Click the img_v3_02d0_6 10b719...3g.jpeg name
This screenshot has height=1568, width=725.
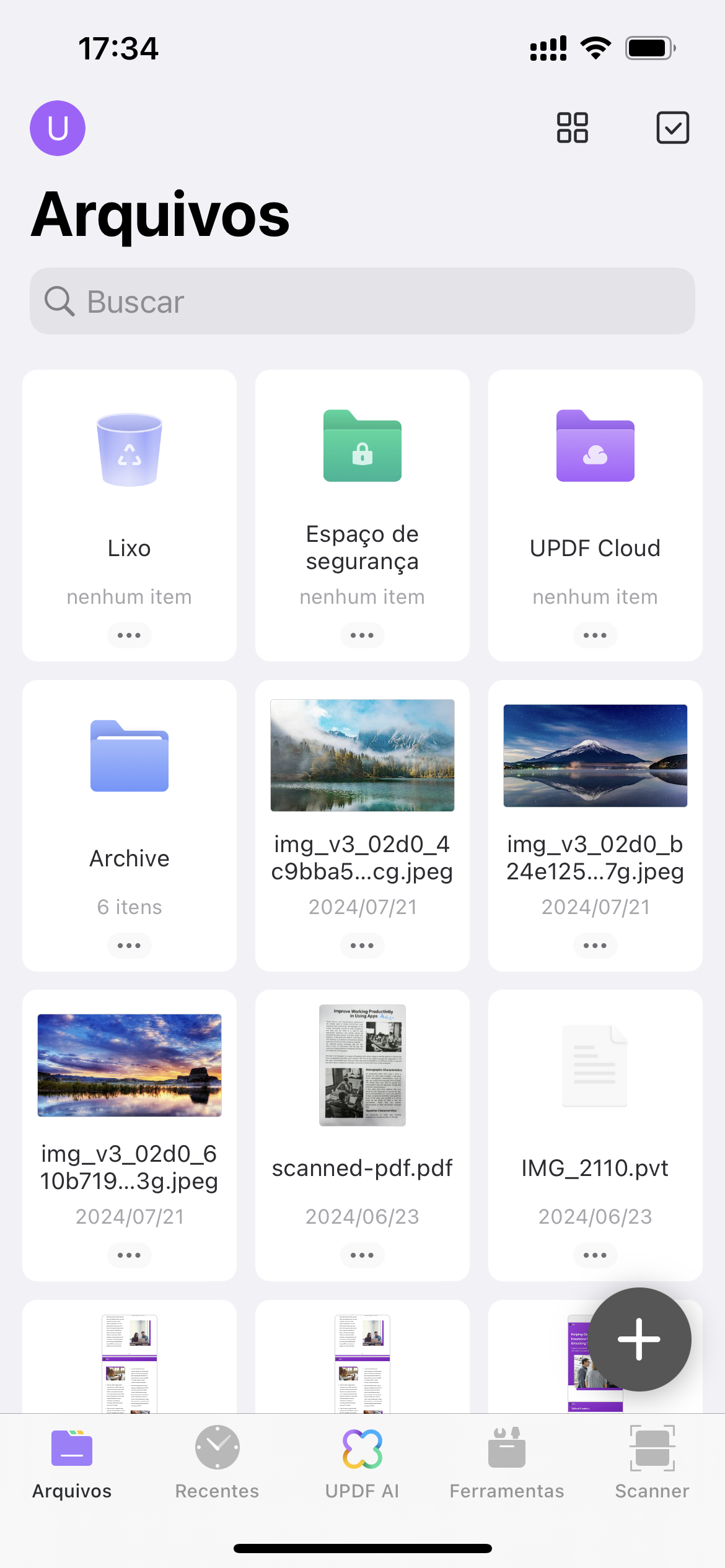(130, 1167)
